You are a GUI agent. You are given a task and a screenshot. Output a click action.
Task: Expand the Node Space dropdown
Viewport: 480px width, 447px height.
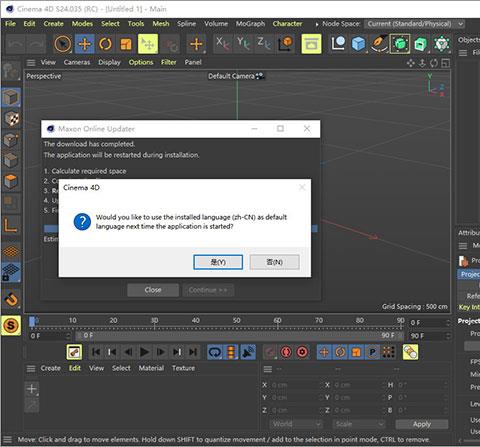(x=415, y=24)
